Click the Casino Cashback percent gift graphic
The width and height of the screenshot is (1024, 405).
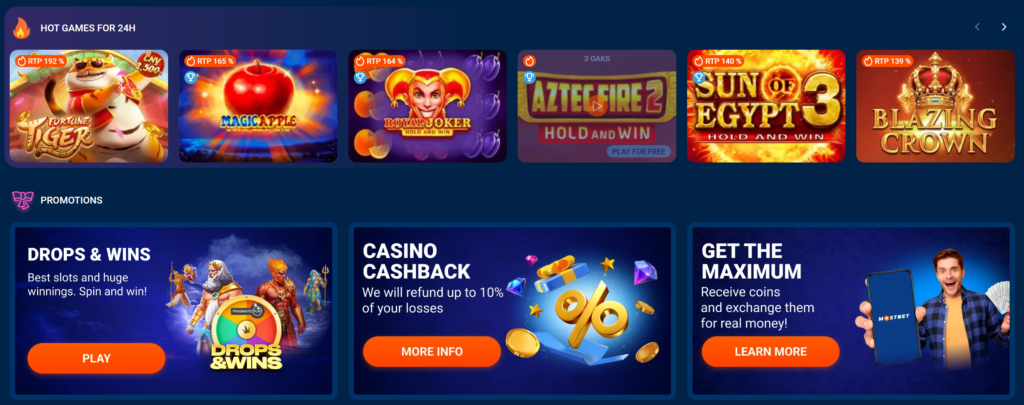click(x=581, y=307)
